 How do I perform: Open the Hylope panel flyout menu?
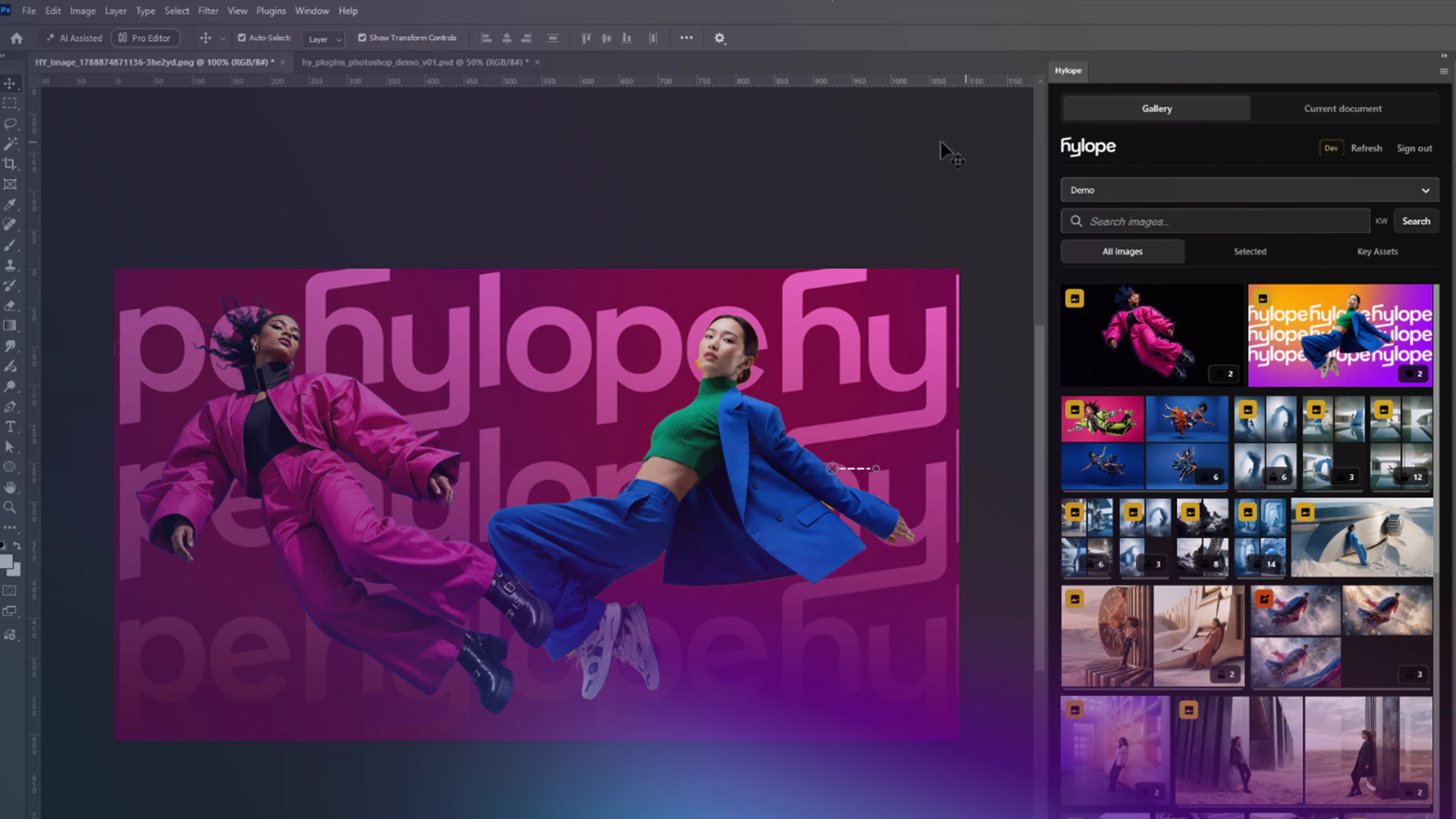click(x=1444, y=71)
